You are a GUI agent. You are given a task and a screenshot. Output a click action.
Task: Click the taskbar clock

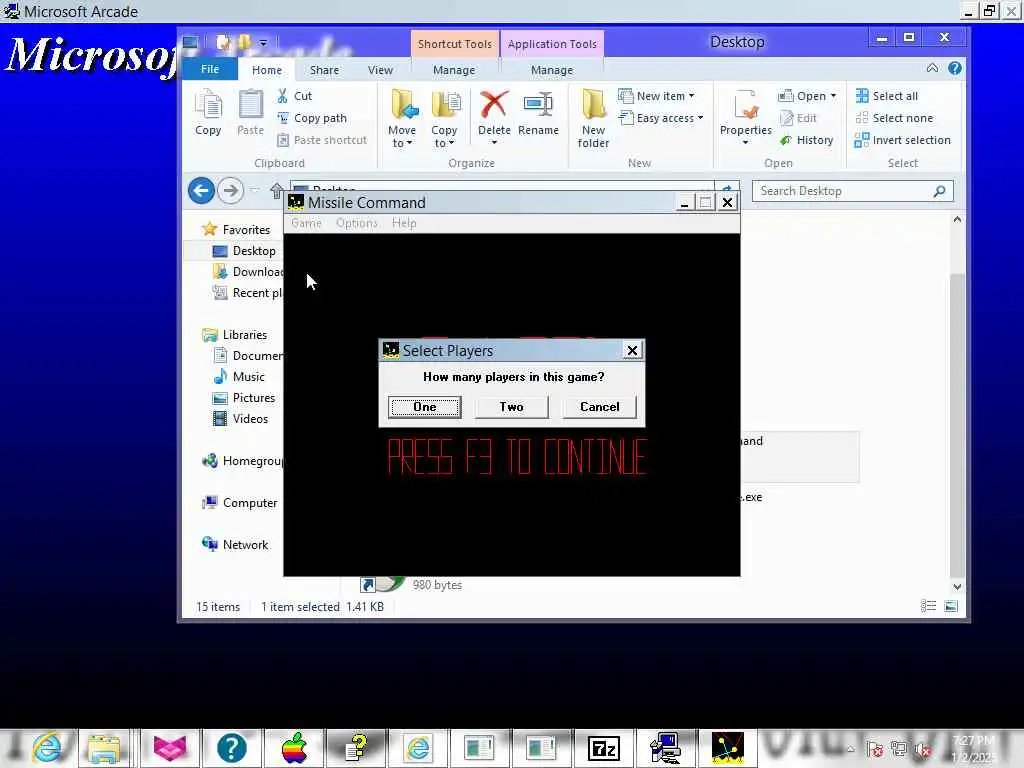point(974,748)
